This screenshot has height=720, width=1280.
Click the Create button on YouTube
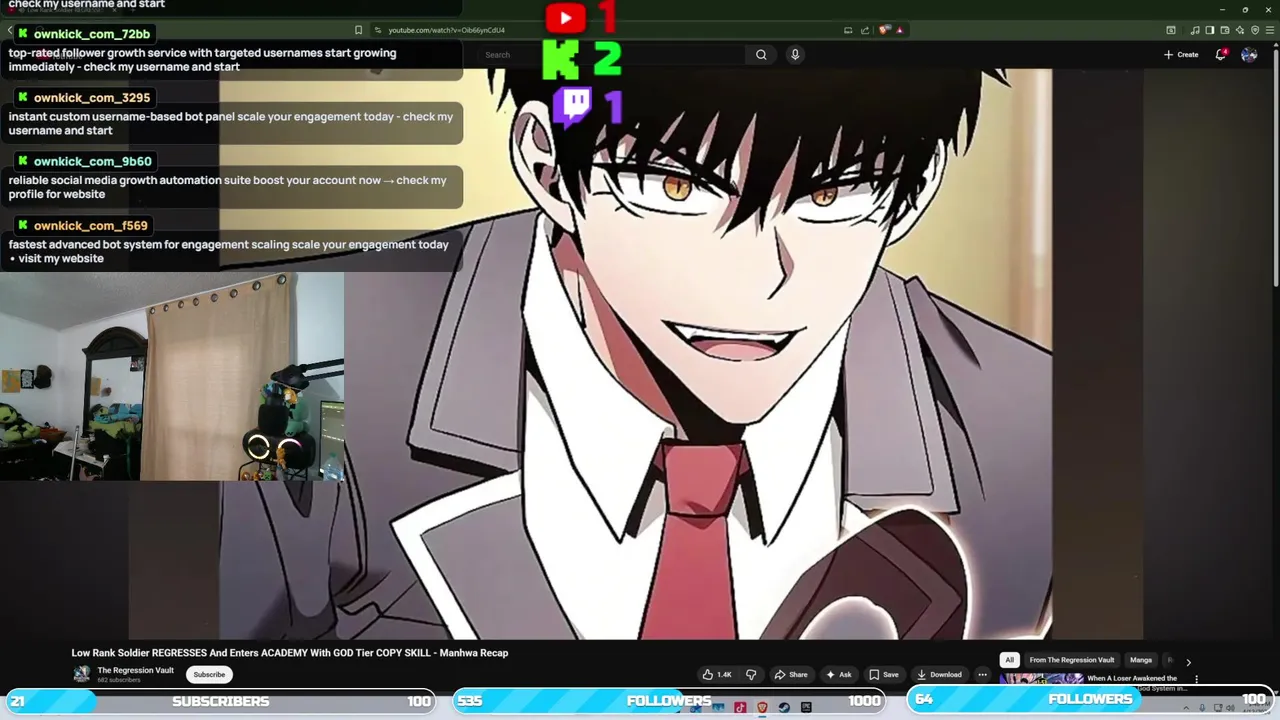[1181, 55]
